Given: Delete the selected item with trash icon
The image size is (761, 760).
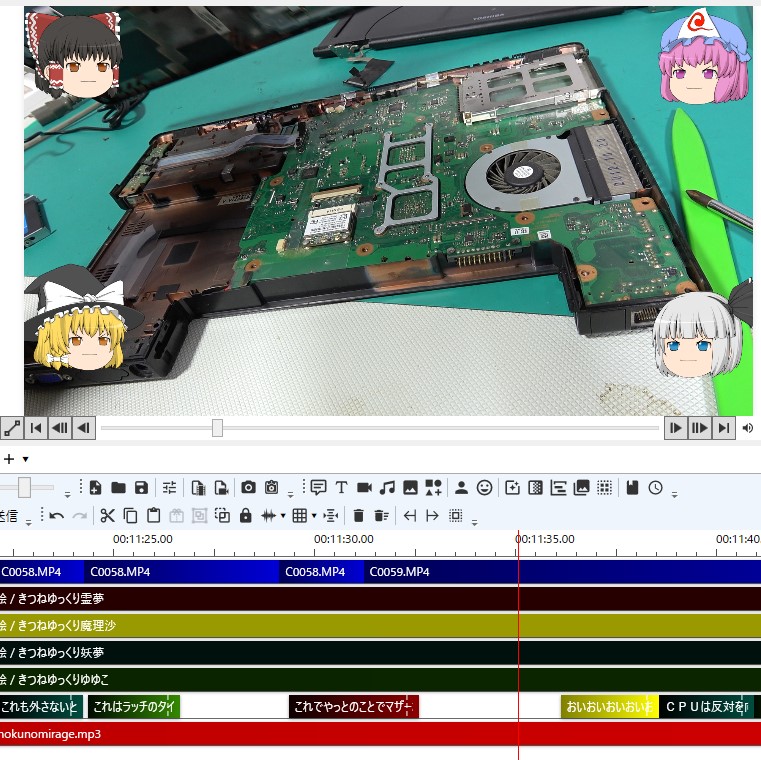Looking at the screenshot, I should [x=359, y=515].
